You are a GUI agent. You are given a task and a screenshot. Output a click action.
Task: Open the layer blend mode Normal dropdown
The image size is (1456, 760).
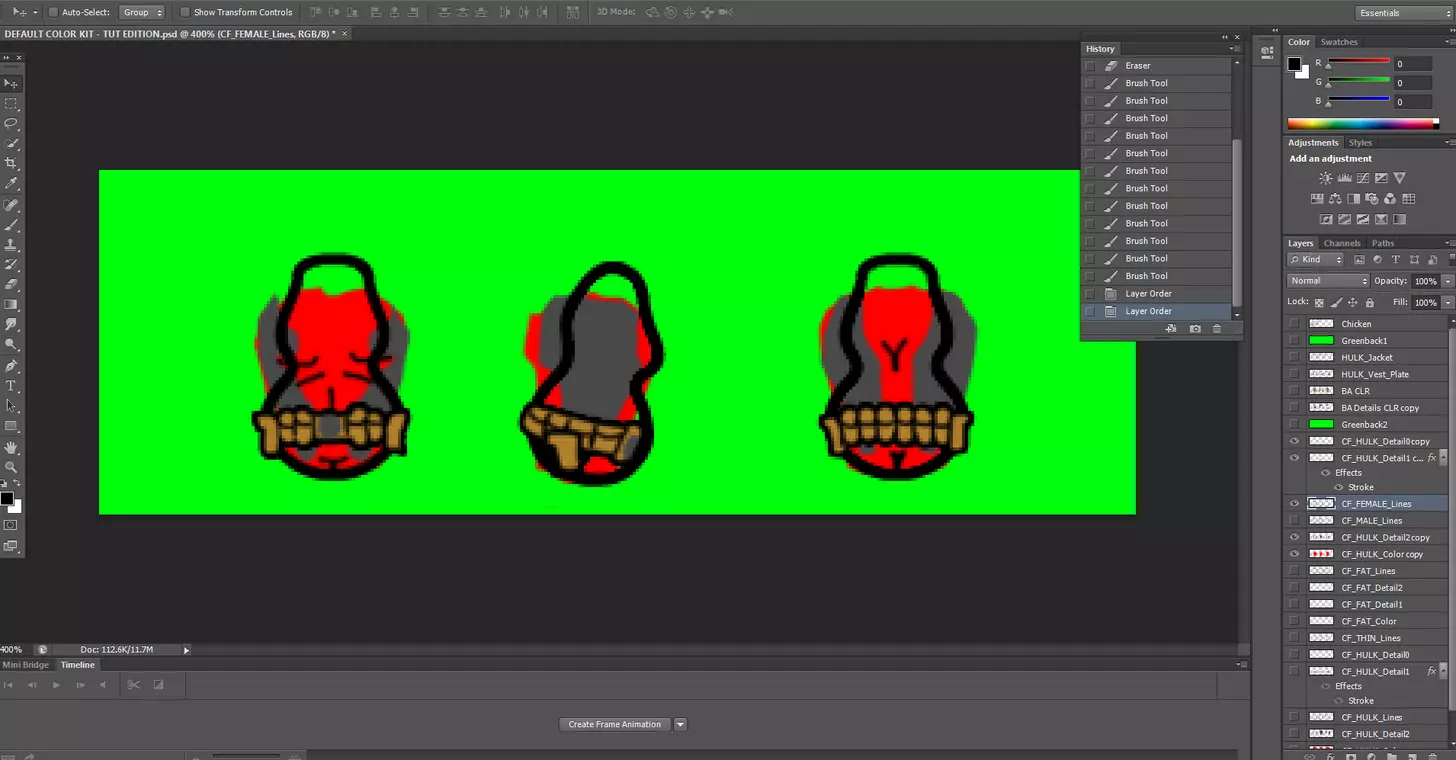tap(1328, 281)
